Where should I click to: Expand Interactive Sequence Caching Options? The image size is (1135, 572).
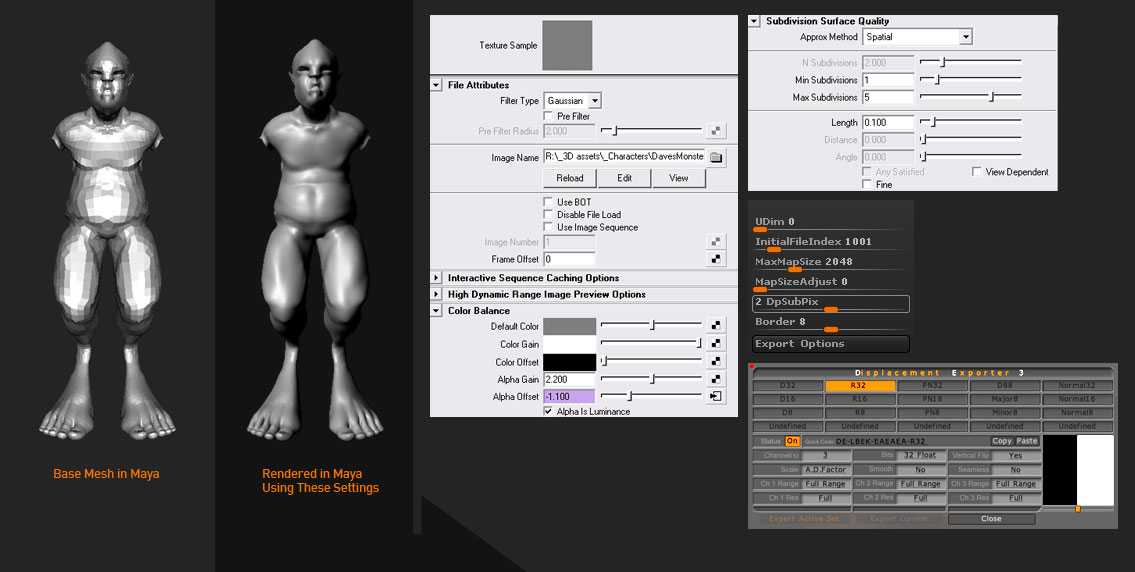[436, 278]
